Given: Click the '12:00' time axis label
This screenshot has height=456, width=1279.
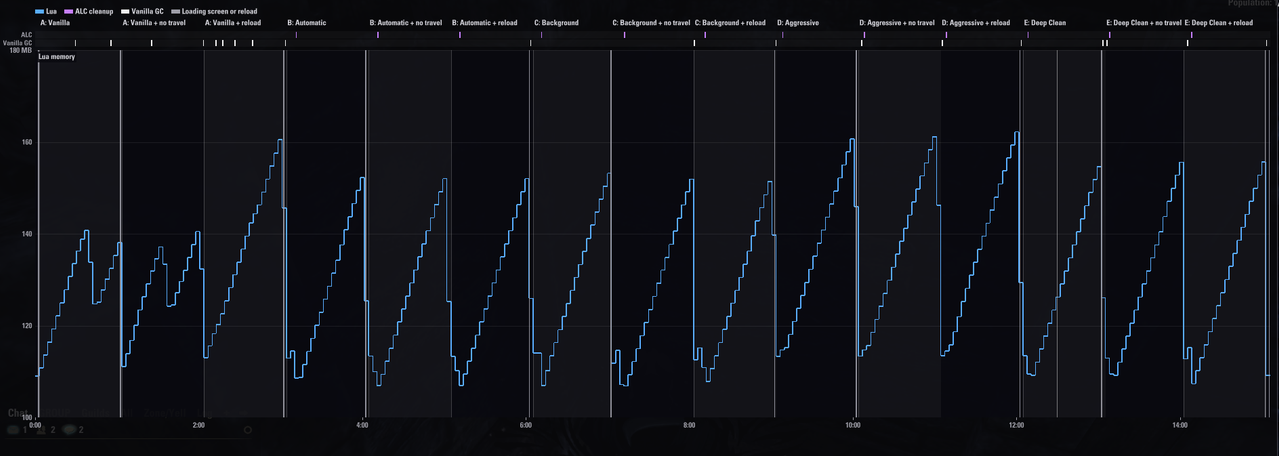Looking at the screenshot, I should 1016,425.
